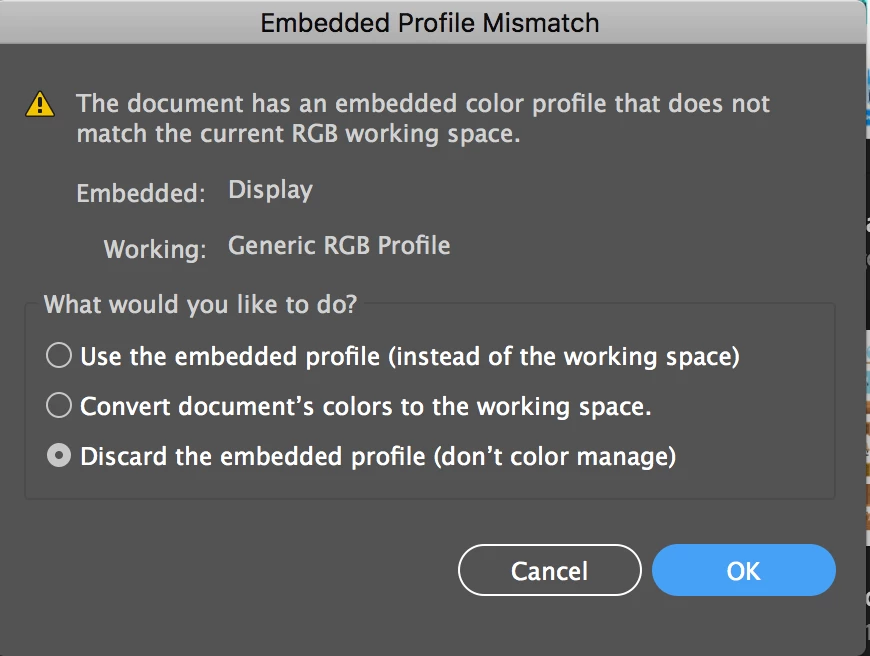Viewport: 870px width, 656px height.
Task: Click the 'Embedded:' field label
Action: coord(141,193)
